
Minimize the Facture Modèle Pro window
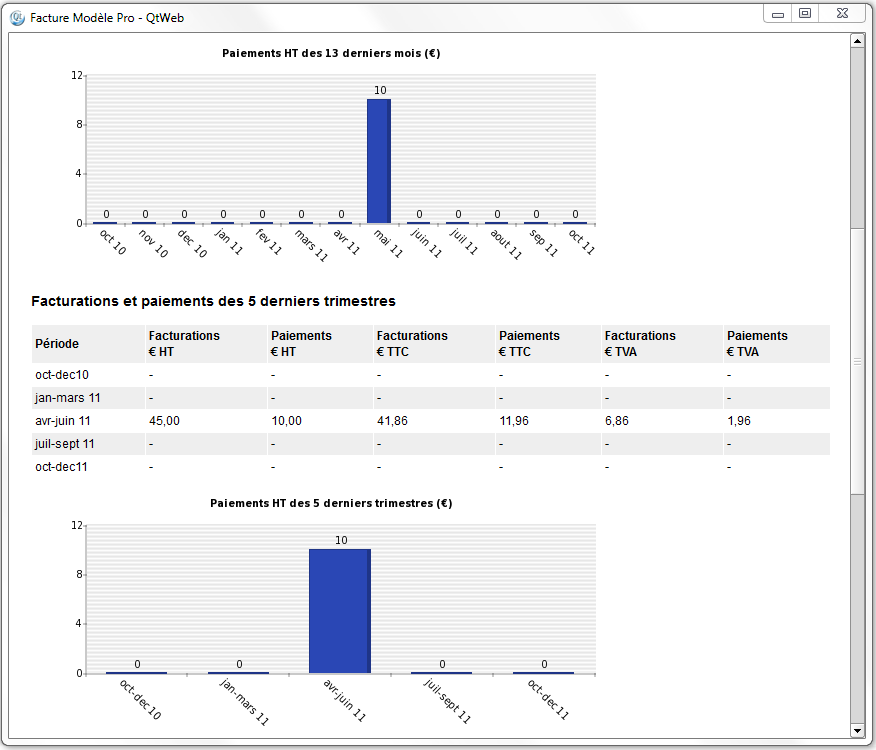coord(778,13)
